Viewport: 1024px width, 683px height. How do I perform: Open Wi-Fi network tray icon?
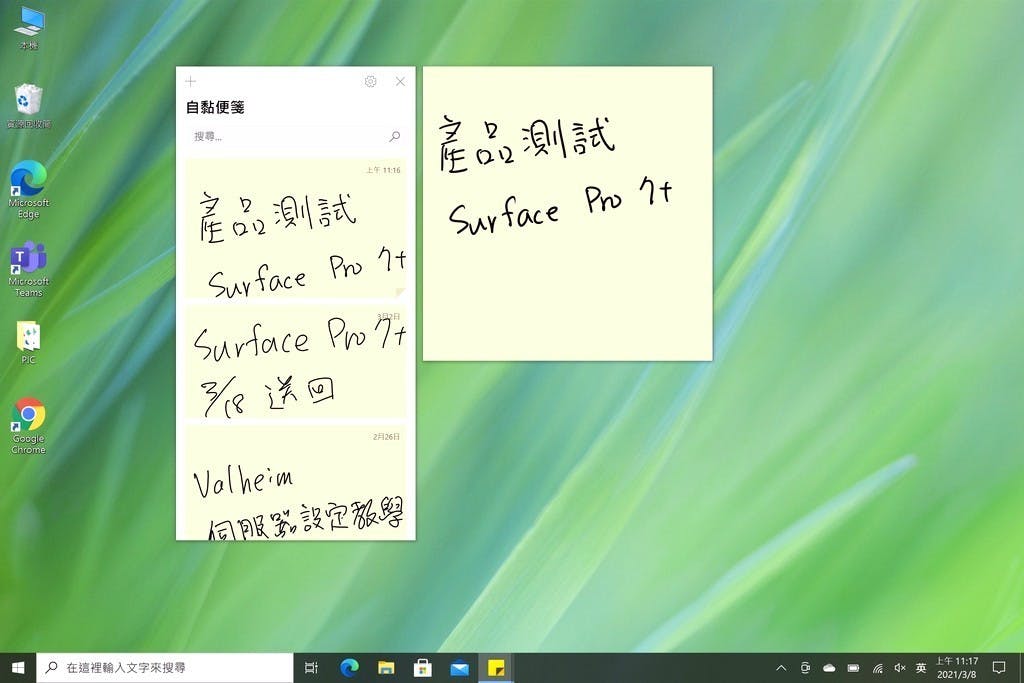(x=877, y=667)
